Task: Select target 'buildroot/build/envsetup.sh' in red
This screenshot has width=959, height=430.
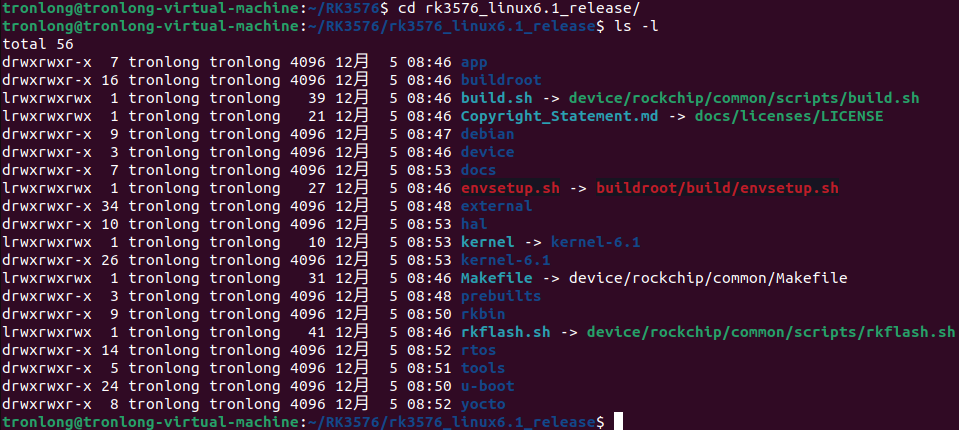Action: tap(717, 188)
